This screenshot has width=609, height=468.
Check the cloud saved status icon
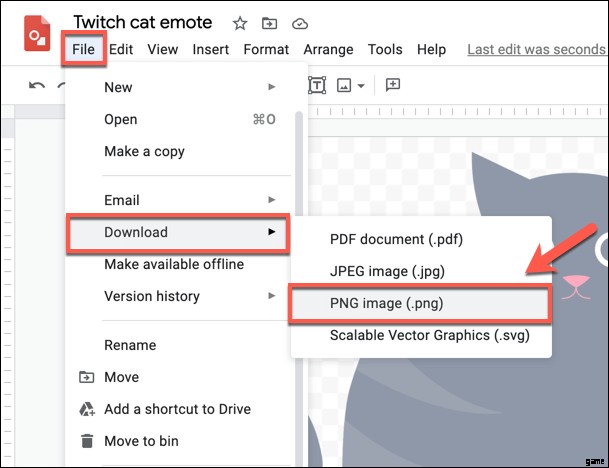[x=300, y=24]
